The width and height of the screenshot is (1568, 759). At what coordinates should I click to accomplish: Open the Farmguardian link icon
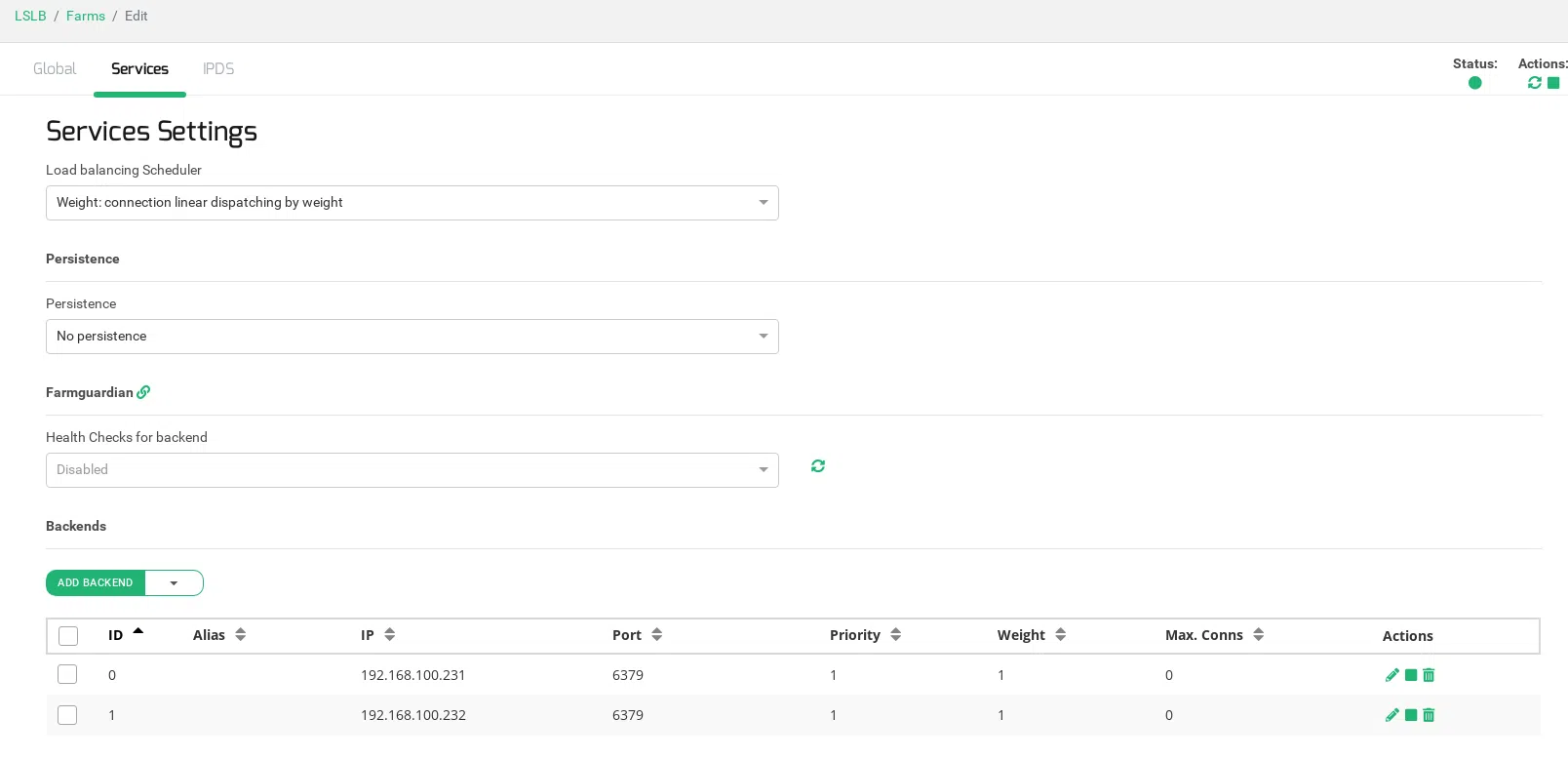[x=143, y=392]
